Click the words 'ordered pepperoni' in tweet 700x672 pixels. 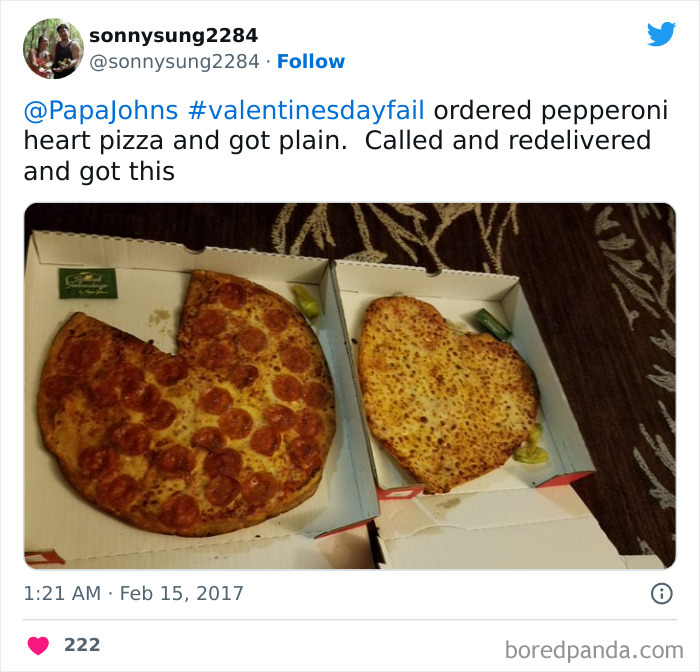[x=551, y=110]
